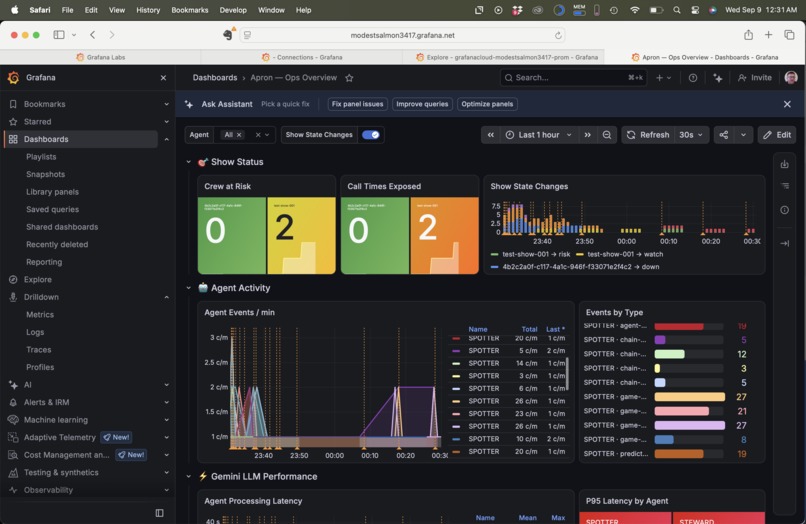Click Improve queries quick fix
The image size is (806, 524).
[x=422, y=104]
